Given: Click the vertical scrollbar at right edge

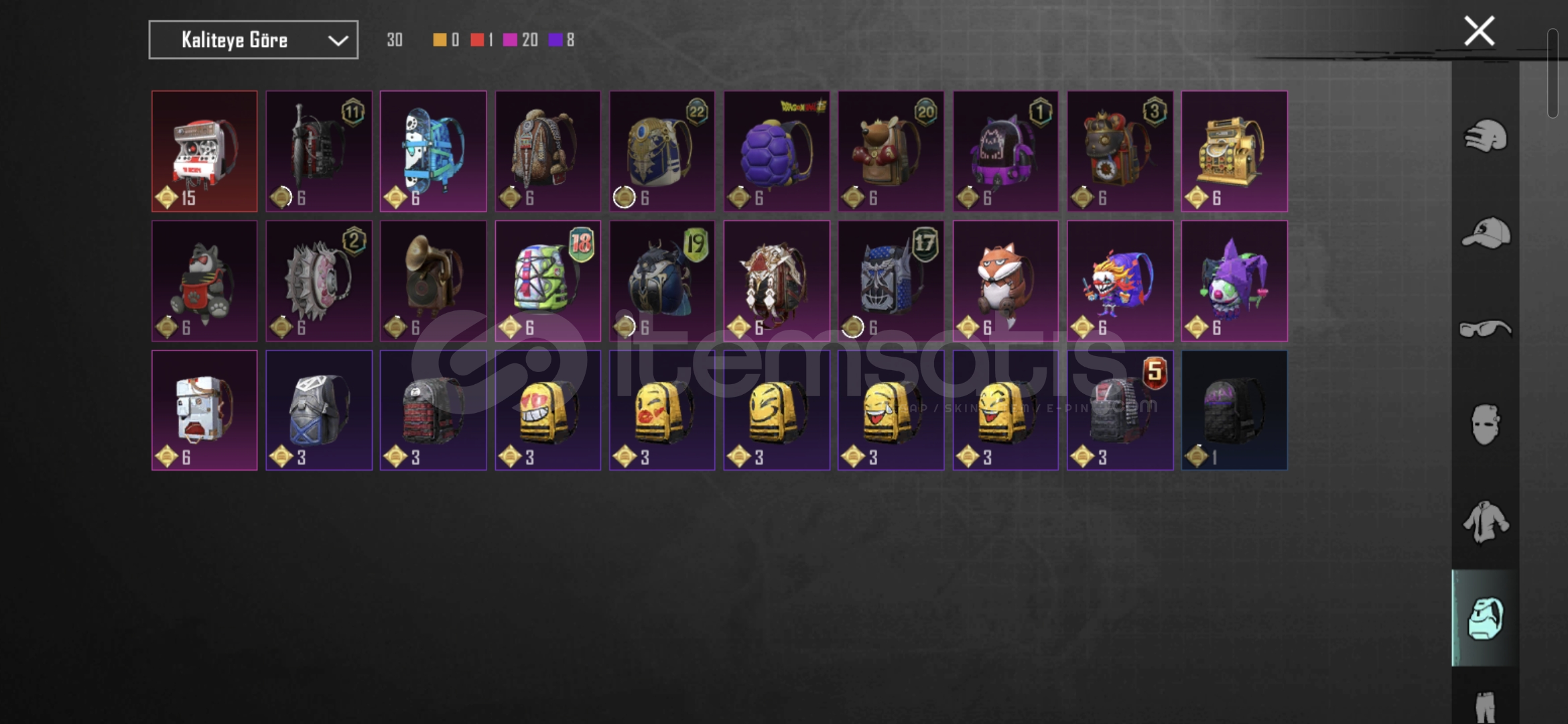Looking at the screenshot, I should pyautogui.click(x=1553, y=74).
